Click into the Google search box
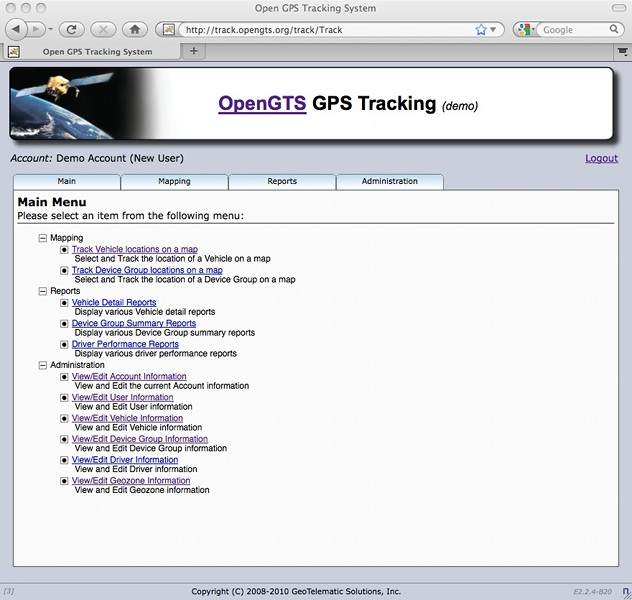This screenshot has height=600, width=632. pos(574,30)
